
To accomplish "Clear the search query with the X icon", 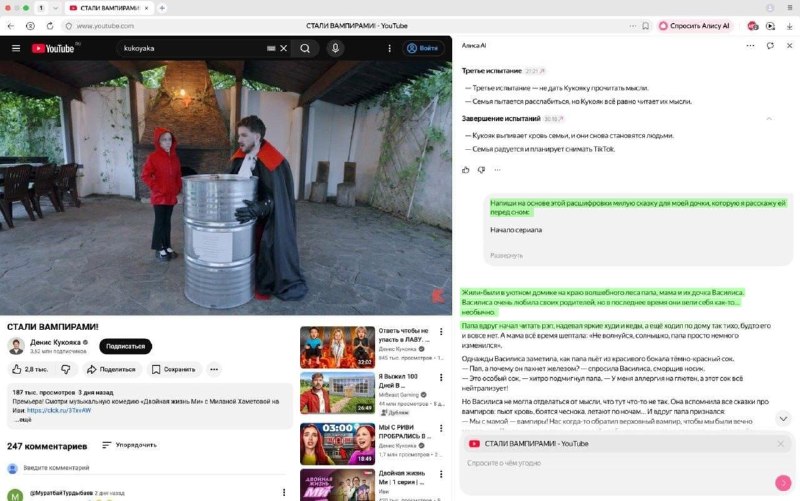I will click(284, 48).
